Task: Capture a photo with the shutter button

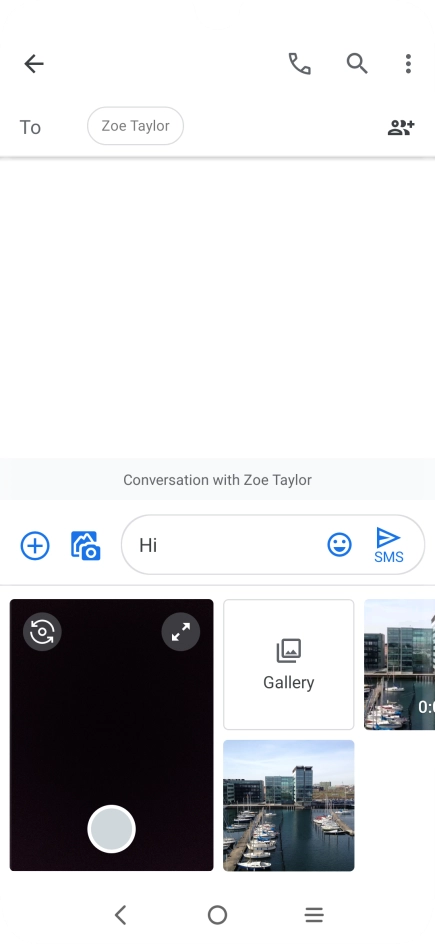Action: tap(111, 829)
